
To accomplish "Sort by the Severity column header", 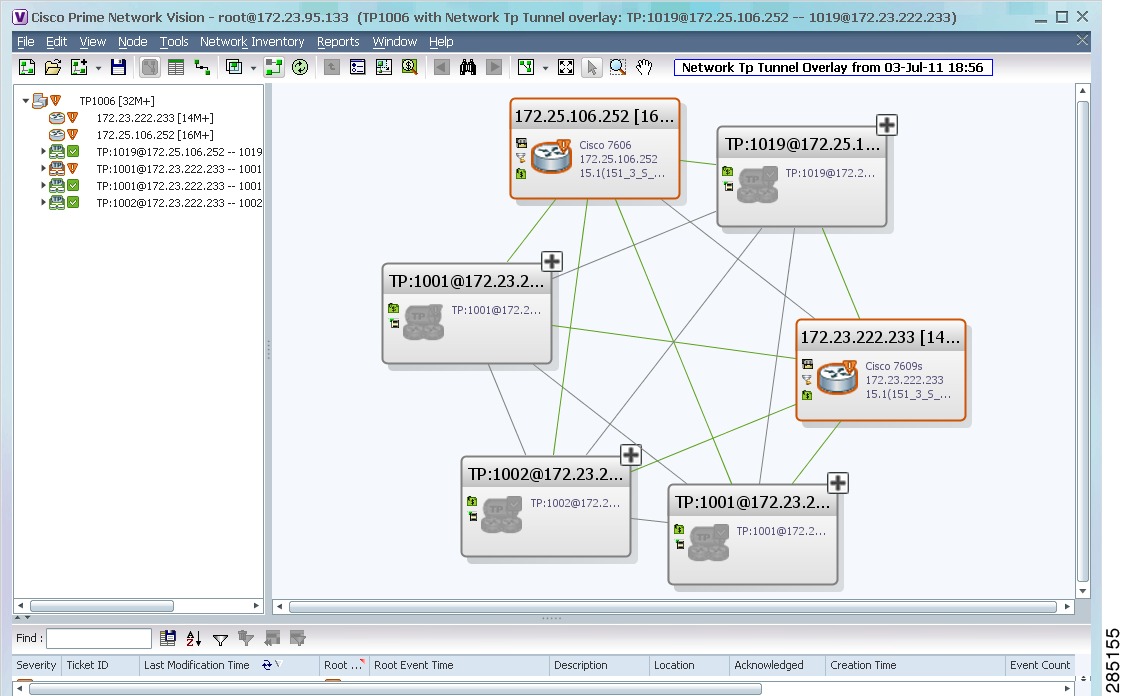I will coord(36,665).
